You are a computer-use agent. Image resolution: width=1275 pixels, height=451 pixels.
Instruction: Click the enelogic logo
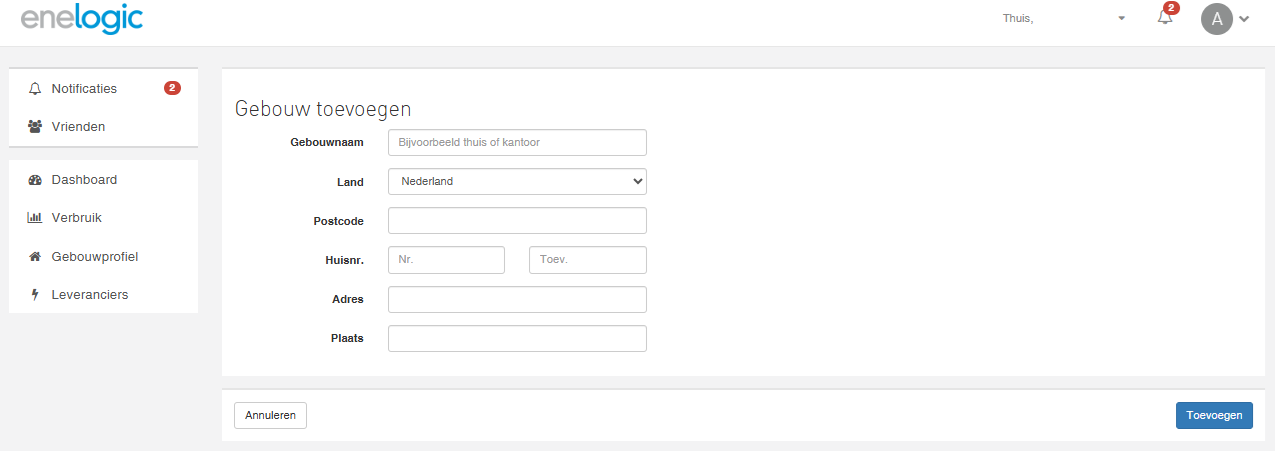click(82, 19)
